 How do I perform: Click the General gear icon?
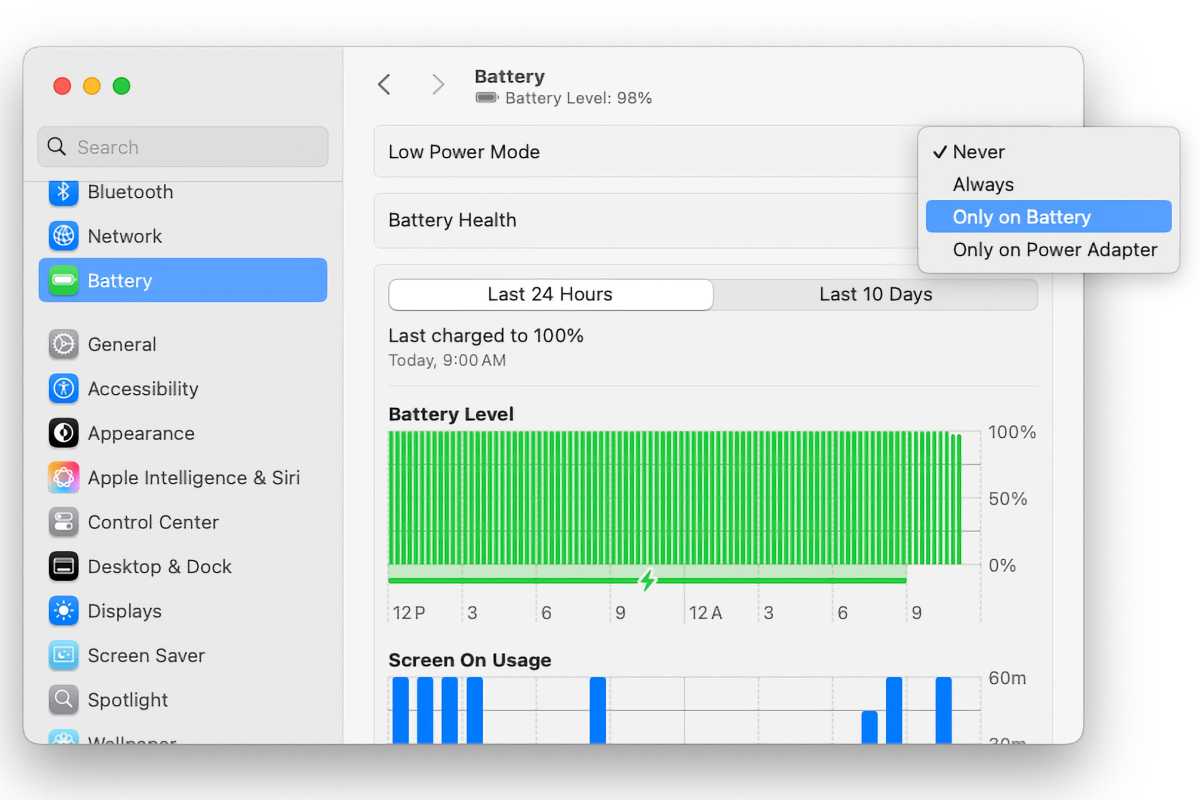point(64,344)
